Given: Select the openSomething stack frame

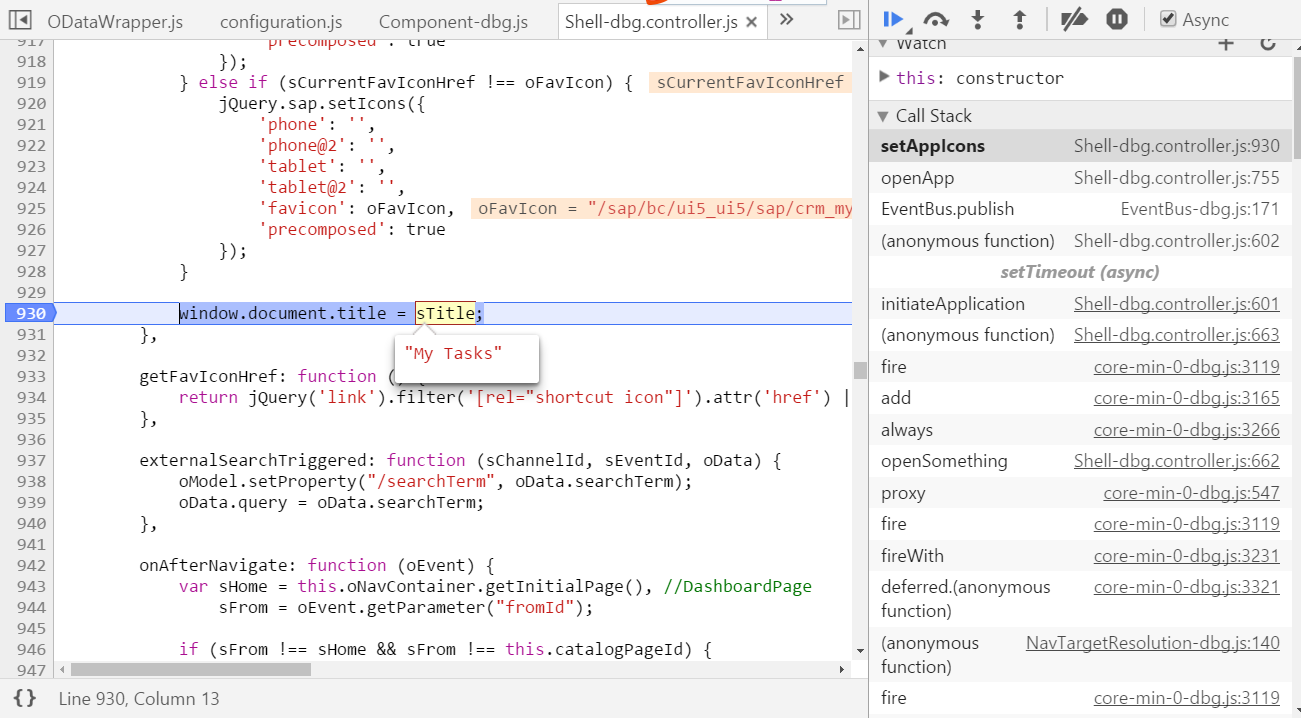Looking at the screenshot, I should [x=1080, y=461].
